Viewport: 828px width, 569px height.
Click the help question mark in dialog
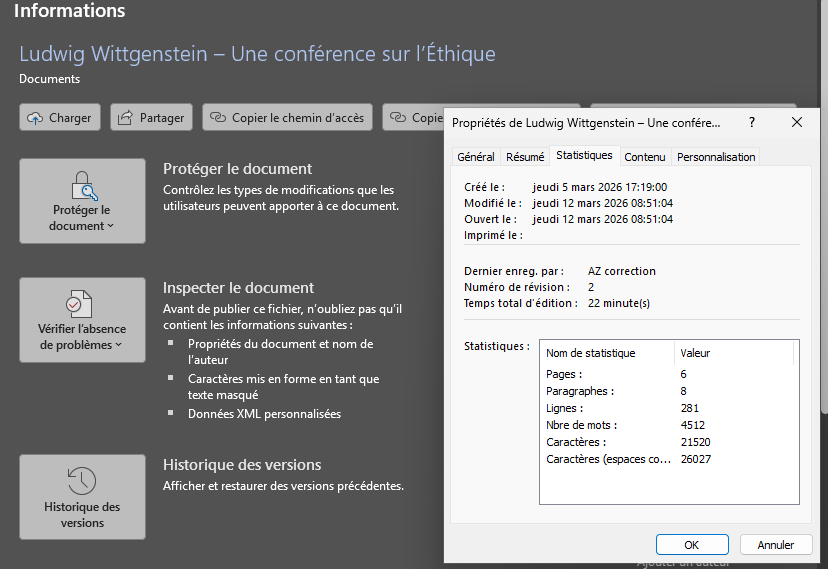[751, 122]
